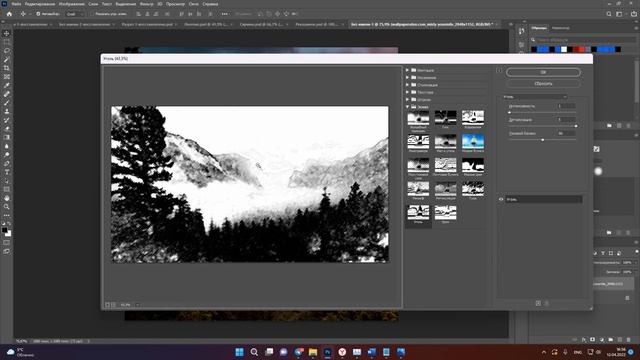Select the Hand tool
This screenshot has height=360, width=640.
click(x=7, y=198)
